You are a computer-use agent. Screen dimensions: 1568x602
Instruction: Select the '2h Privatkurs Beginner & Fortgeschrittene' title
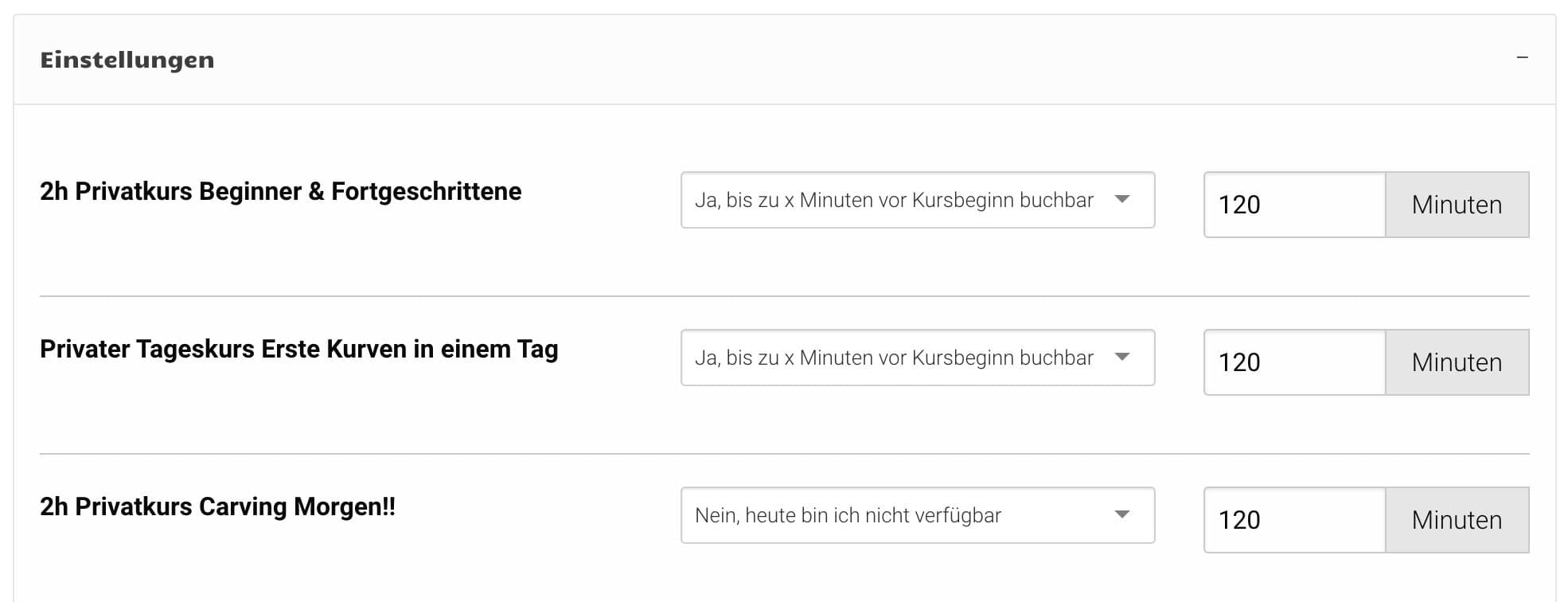[x=280, y=191]
